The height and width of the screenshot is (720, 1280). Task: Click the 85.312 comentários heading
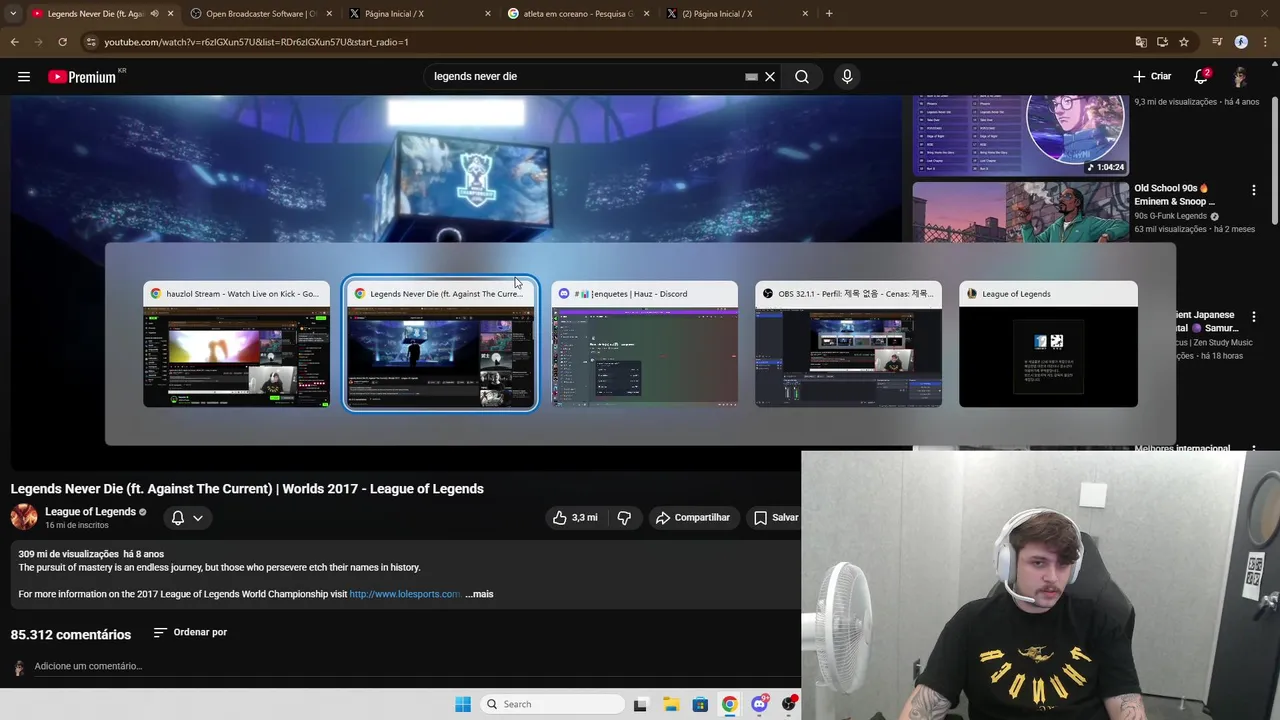point(71,635)
